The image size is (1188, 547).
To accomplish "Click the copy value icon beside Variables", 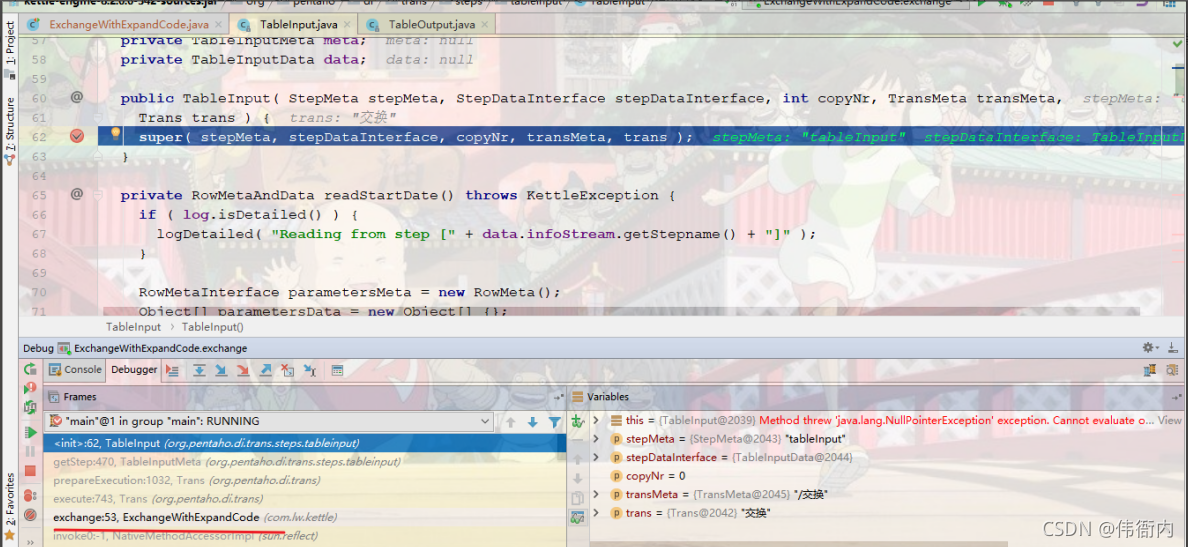I will pos(577,499).
